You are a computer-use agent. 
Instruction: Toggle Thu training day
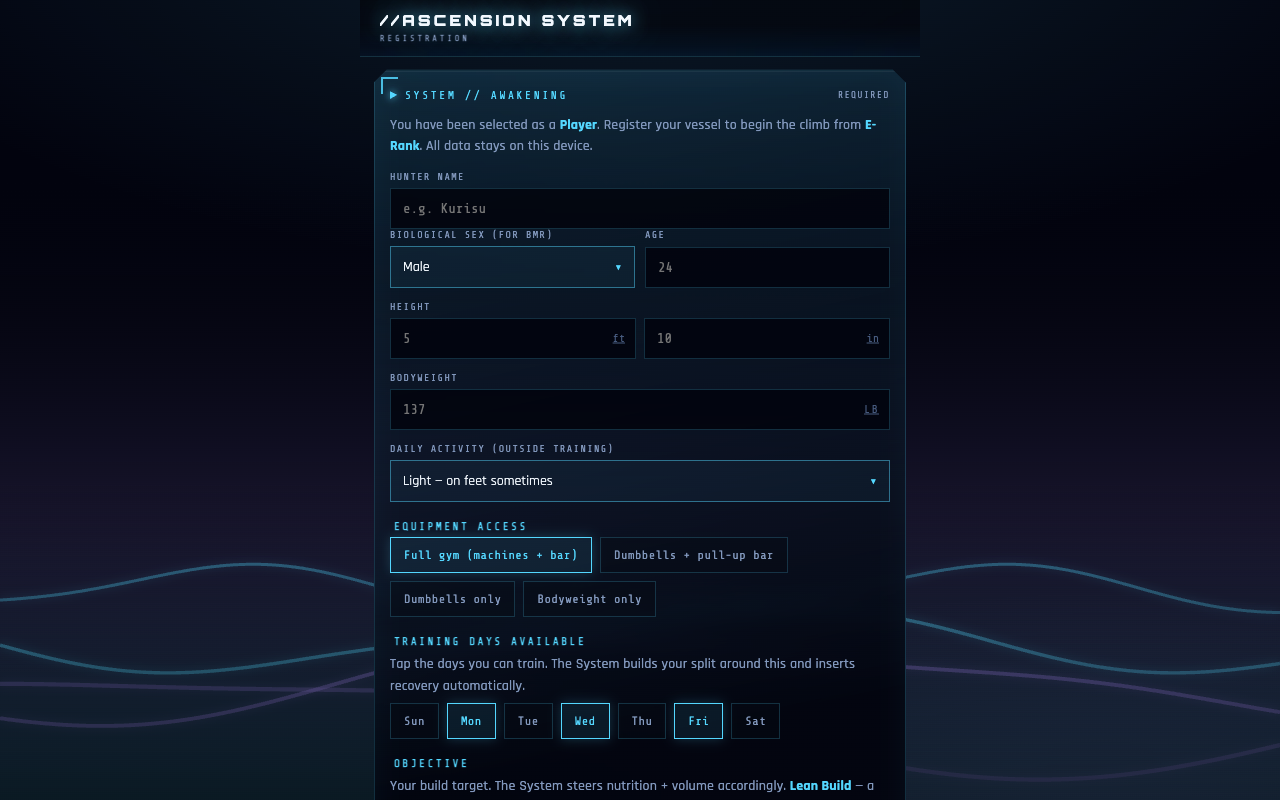click(x=642, y=721)
